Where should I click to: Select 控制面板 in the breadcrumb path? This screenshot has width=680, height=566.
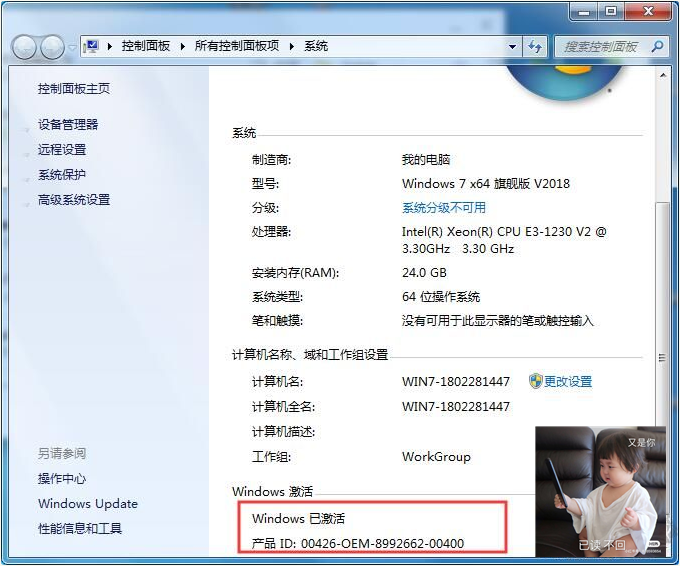(146, 46)
